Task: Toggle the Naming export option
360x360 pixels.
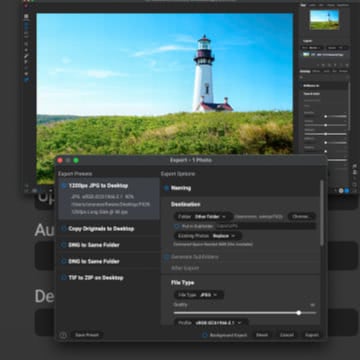Action: point(166,188)
